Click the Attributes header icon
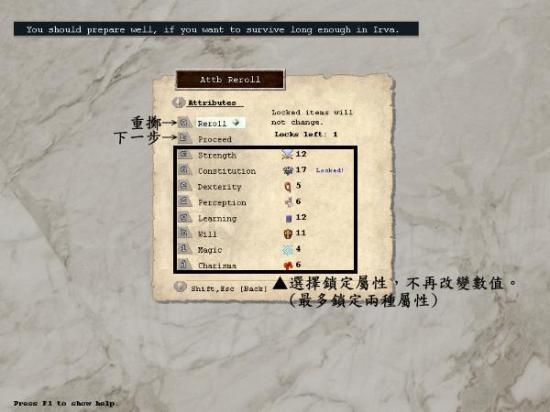The image size is (550, 412). (x=179, y=102)
